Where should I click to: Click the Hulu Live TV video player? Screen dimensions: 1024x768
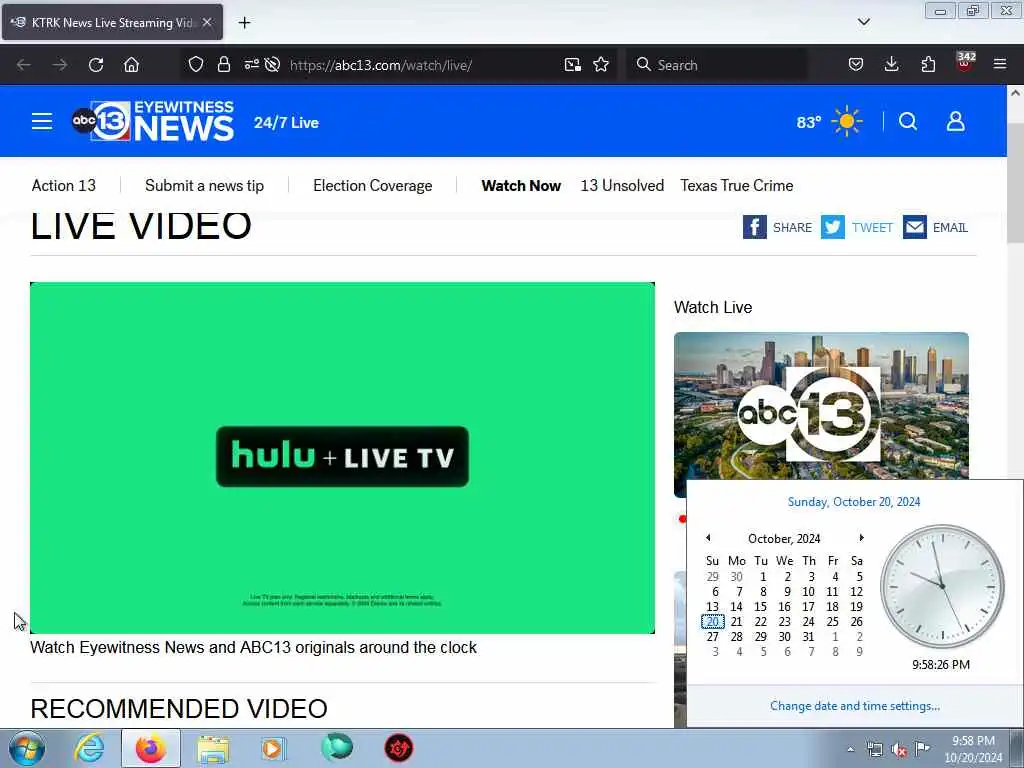pyautogui.click(x=342, y=458)
